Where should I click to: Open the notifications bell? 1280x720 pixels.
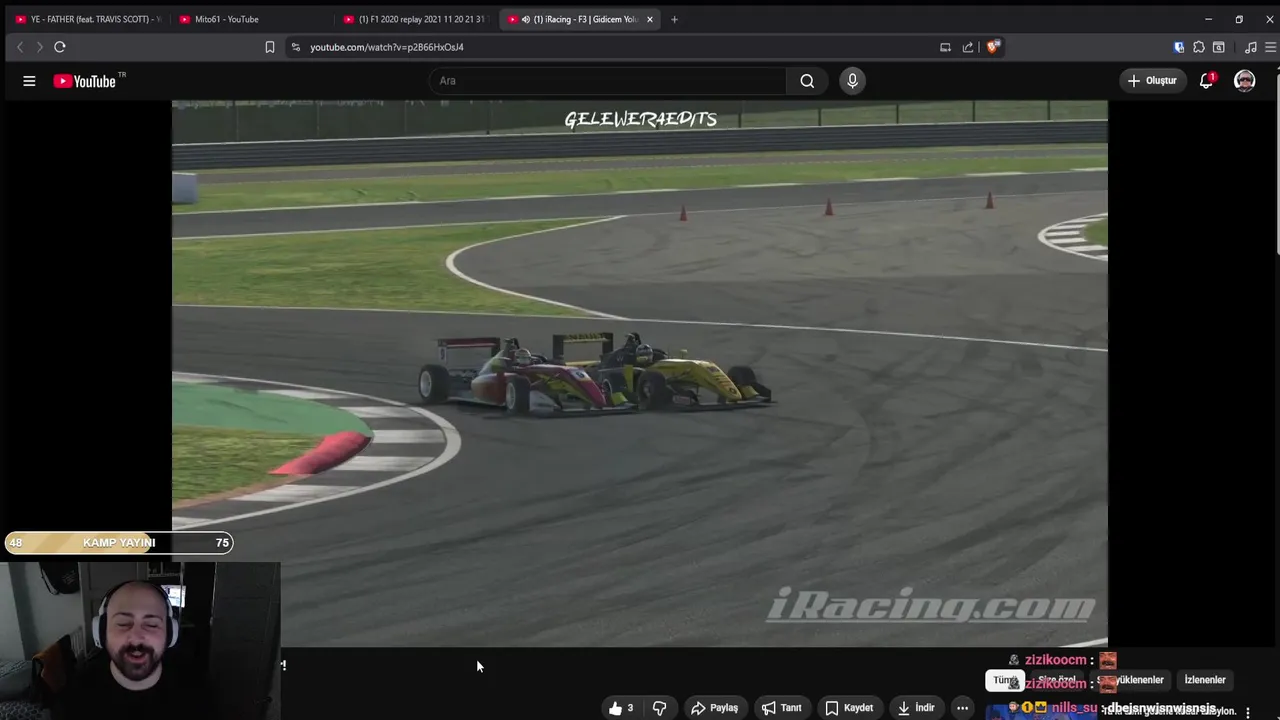point(1207,81)
